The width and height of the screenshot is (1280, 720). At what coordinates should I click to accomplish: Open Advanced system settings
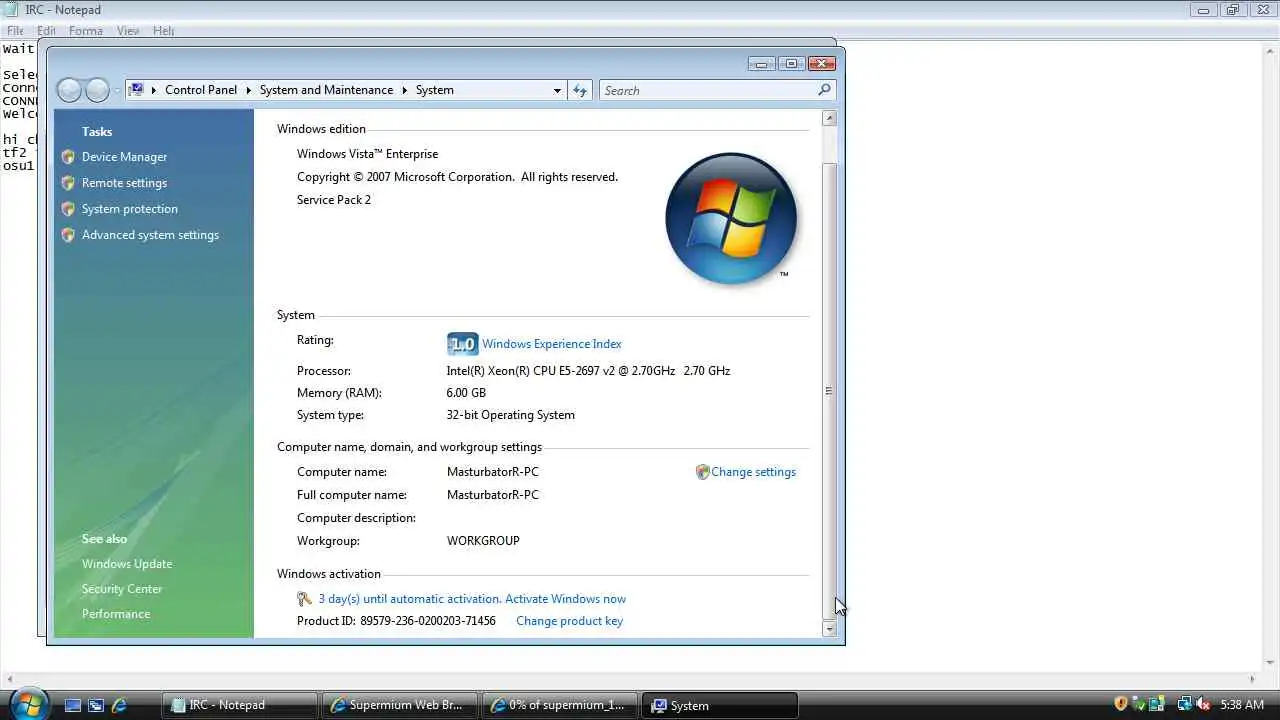tap(150, 235)
